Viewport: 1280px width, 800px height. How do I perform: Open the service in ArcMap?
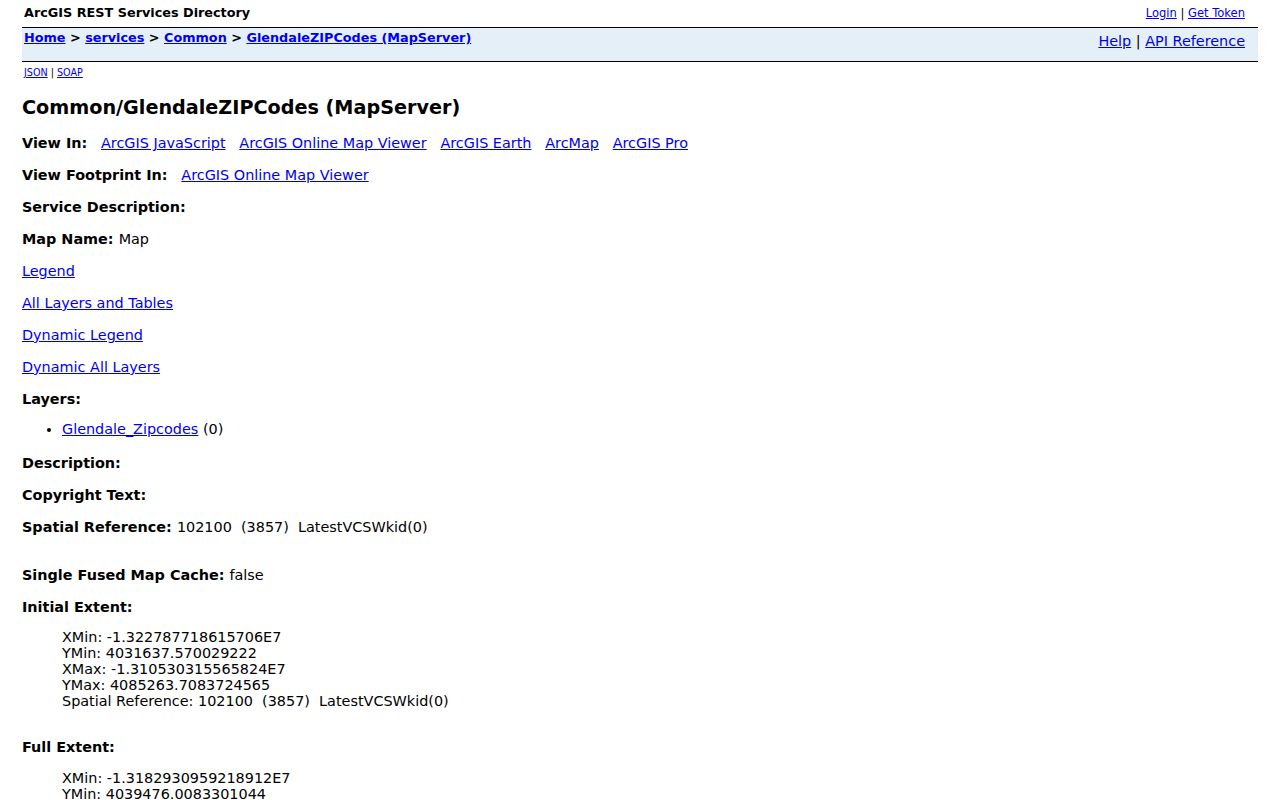[572, 143]
